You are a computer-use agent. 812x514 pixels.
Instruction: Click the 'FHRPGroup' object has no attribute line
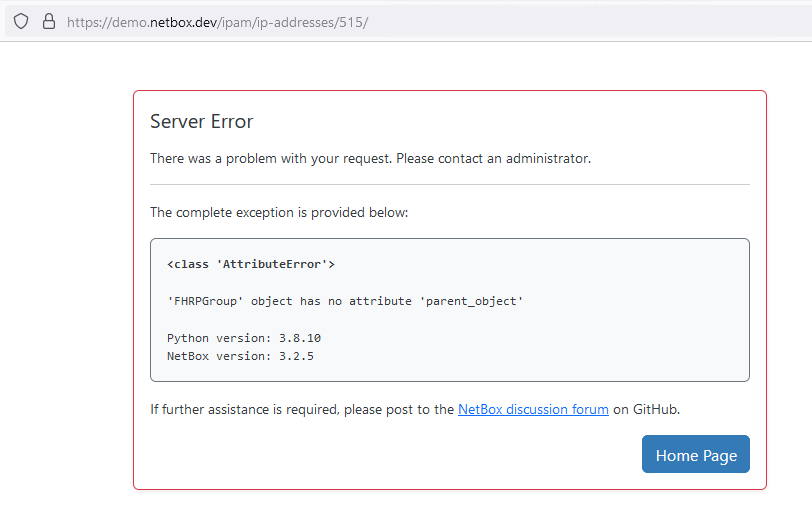(345, 301)
